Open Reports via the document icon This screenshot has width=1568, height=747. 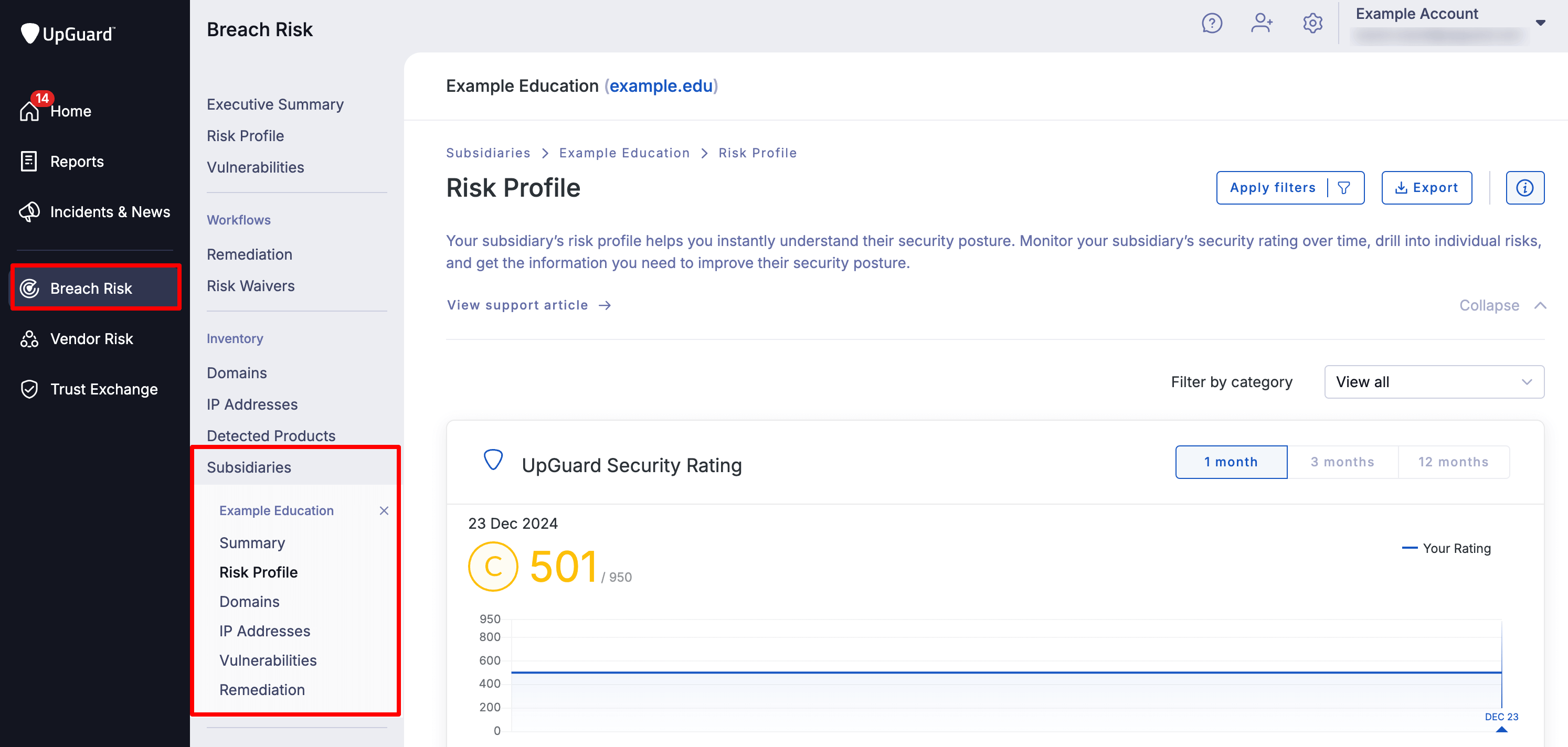click(29, 161)
